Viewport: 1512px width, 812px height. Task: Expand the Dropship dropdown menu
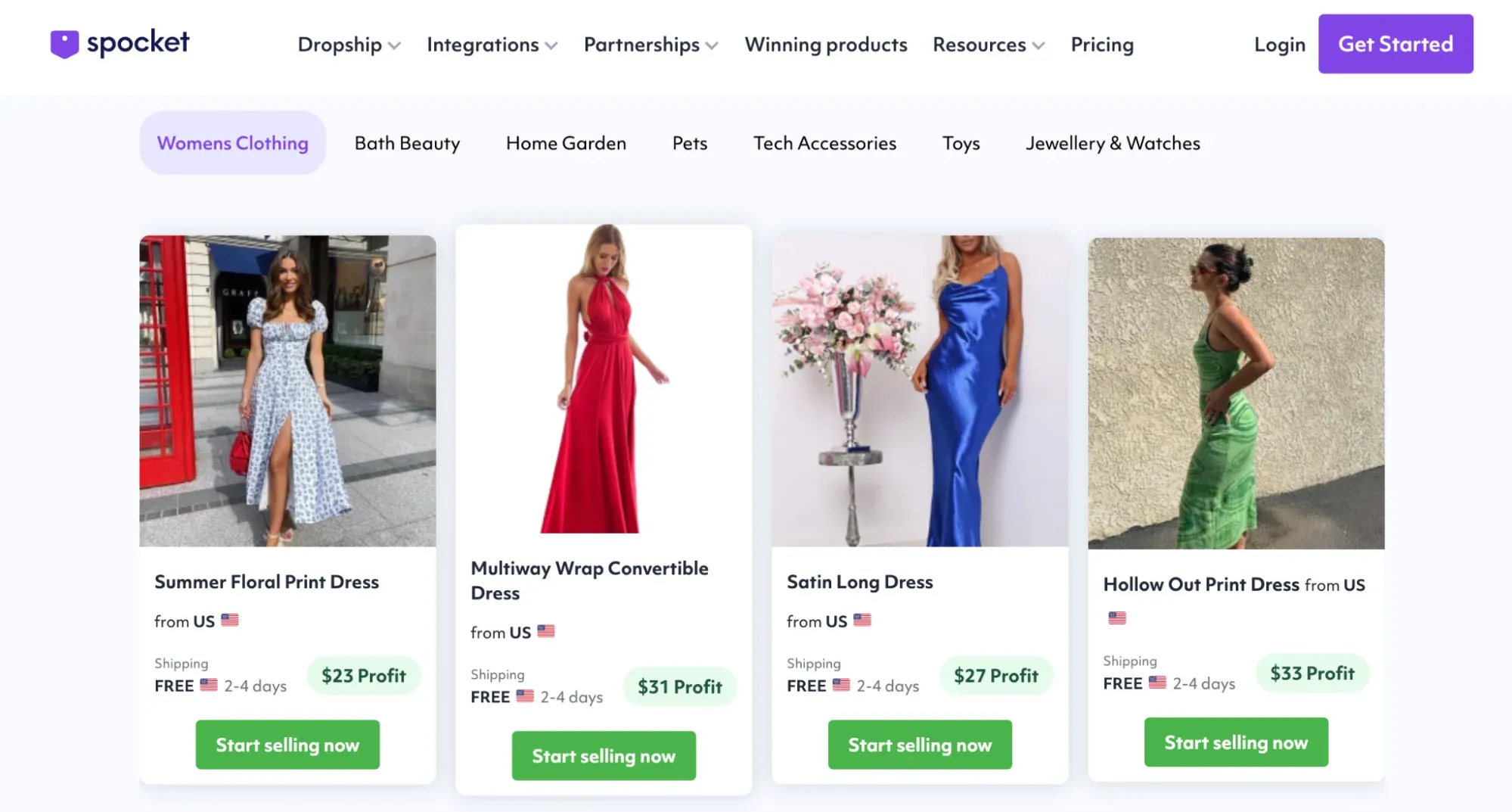(349, 45)
